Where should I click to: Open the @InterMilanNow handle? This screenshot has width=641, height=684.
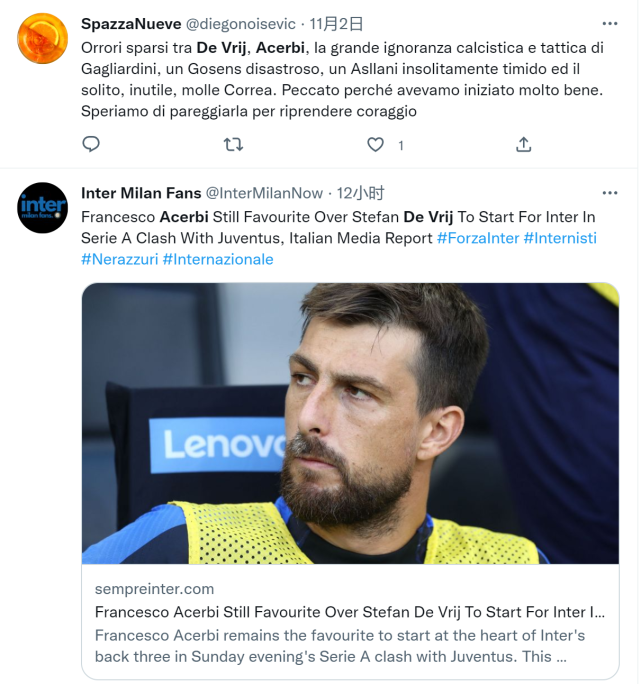(264, 193)
